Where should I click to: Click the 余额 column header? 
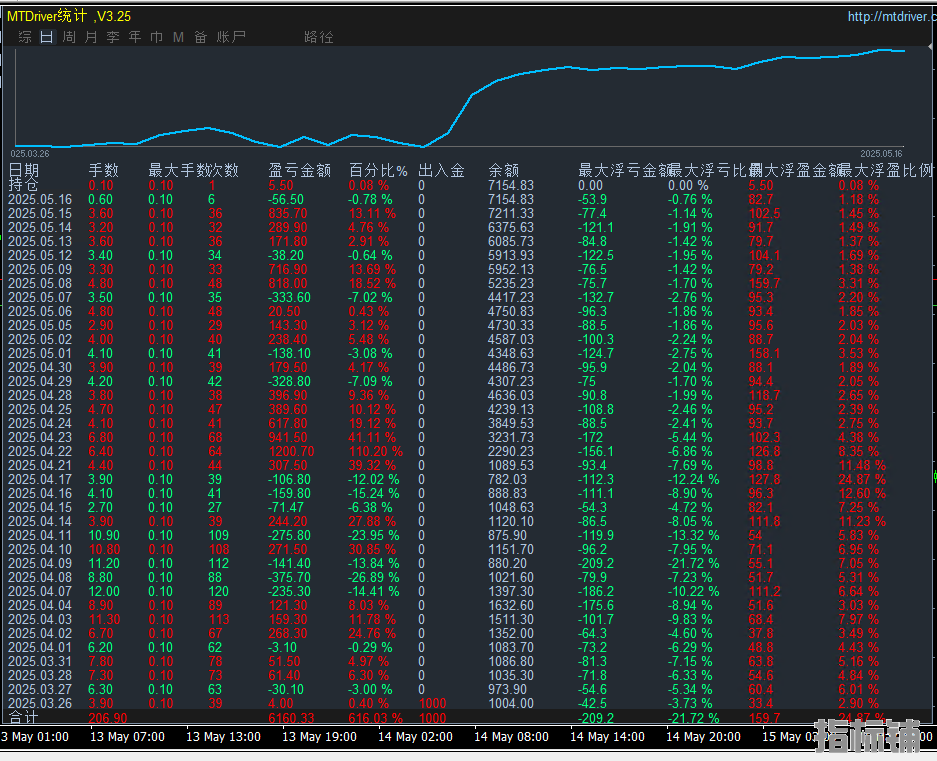click(x=503, y=170)
